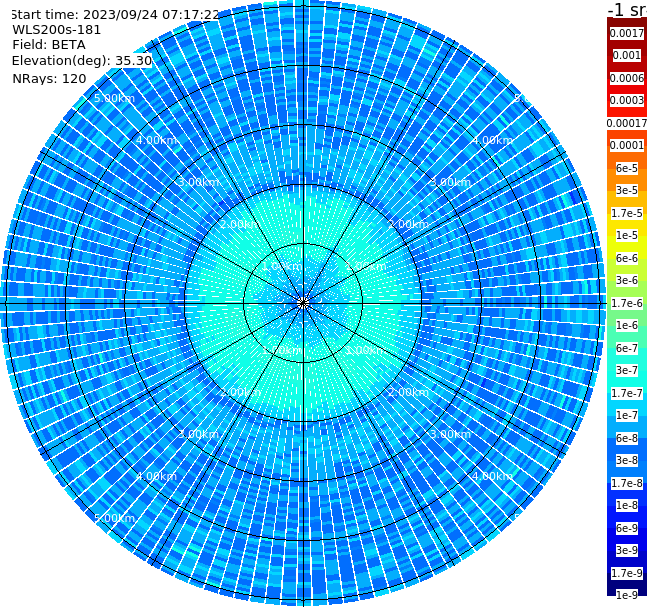Viewport: 647px width, 607px height.
Task: Select the 1e-7 colorbar value
Action: (x=627, y=415)
